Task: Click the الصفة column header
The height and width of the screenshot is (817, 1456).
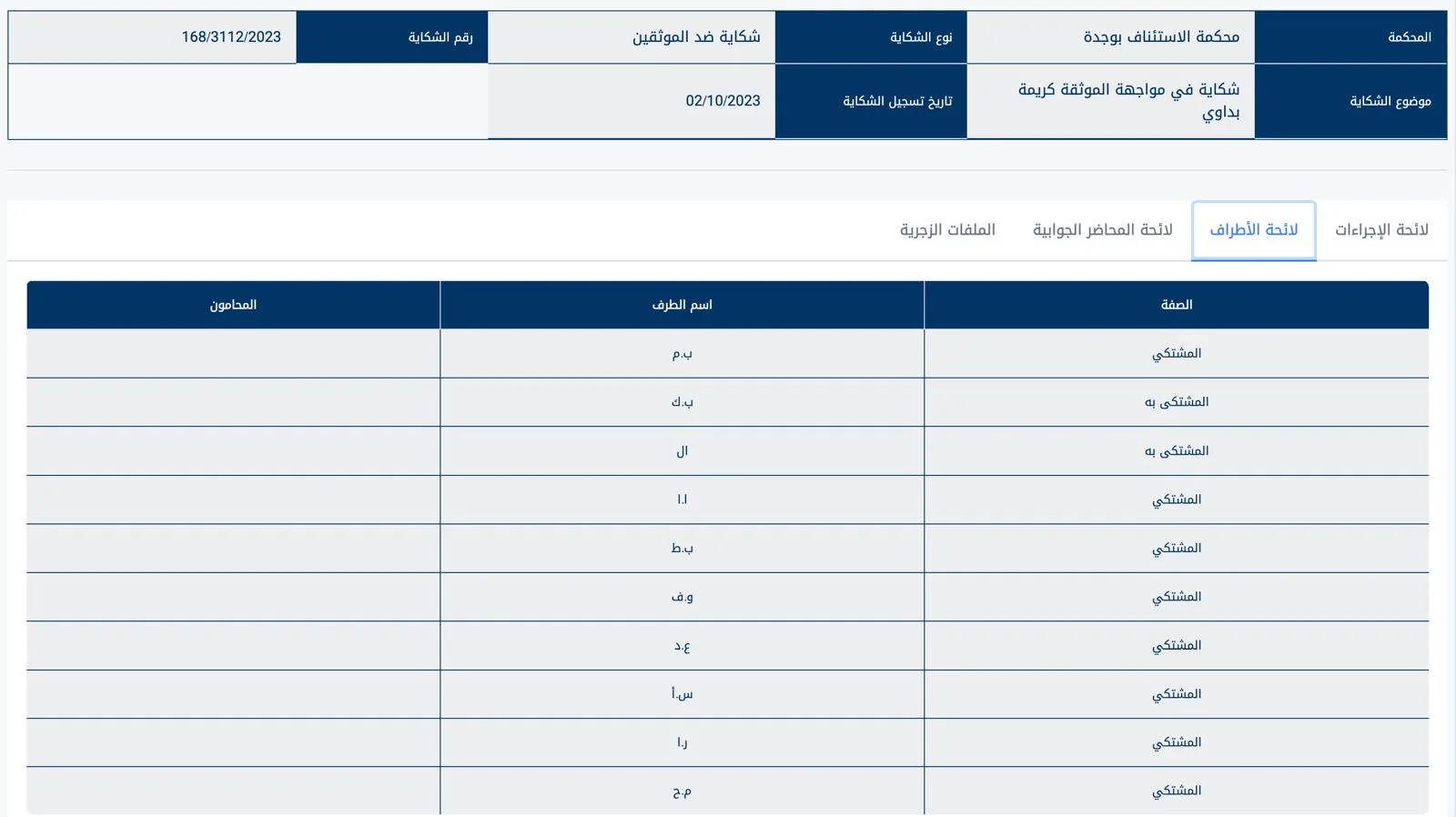Action: coord(1176,305)
